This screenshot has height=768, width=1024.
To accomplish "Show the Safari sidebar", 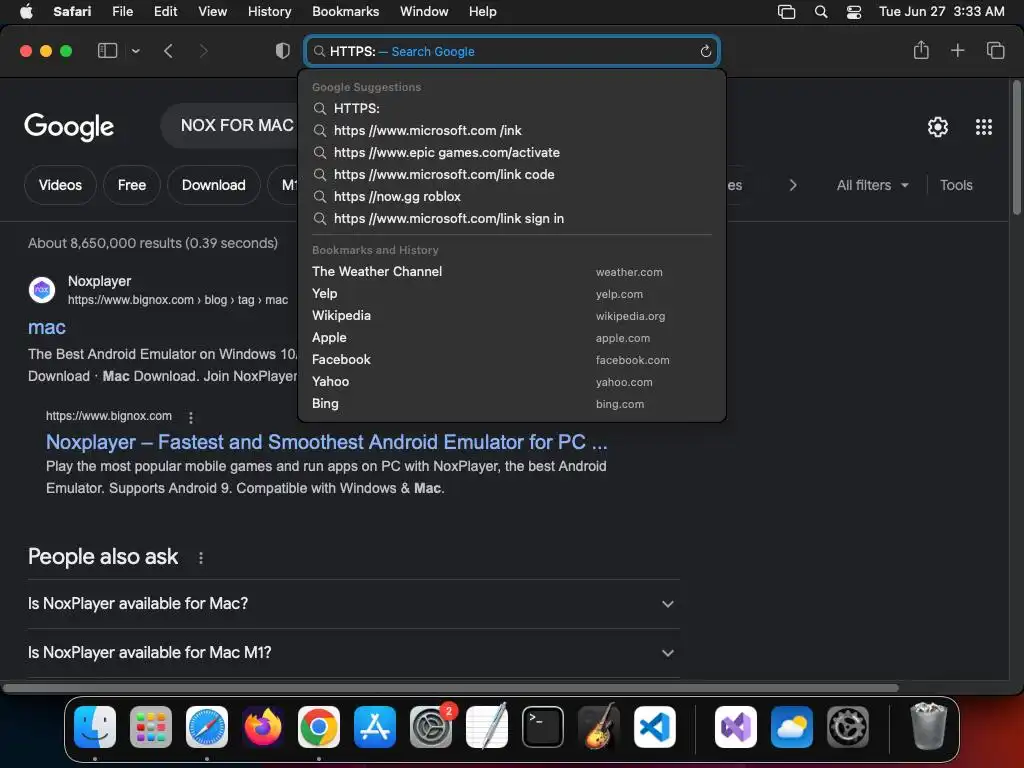I will coord(107,51).
